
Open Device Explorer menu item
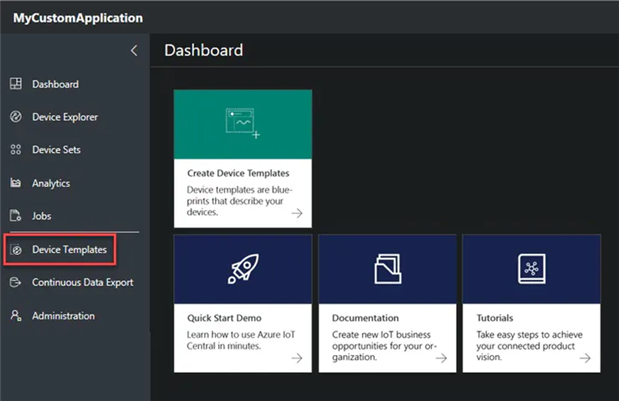[65, 117]
